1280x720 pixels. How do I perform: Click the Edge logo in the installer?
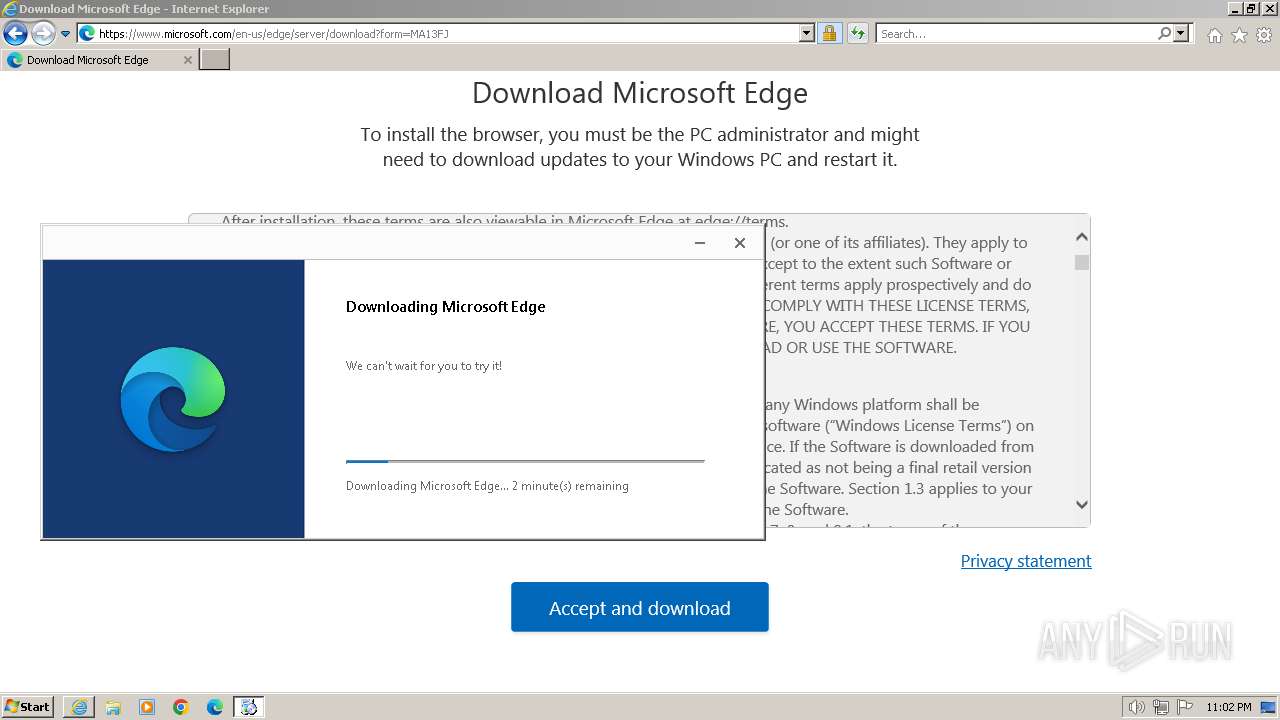pos(173,399)
